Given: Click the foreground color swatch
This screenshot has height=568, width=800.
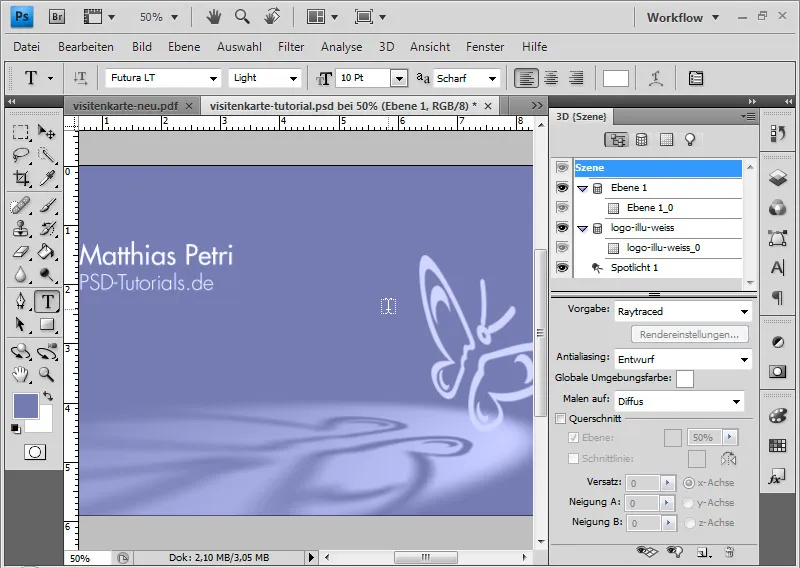Looking at the screenshot, I should tap(26, 406).
